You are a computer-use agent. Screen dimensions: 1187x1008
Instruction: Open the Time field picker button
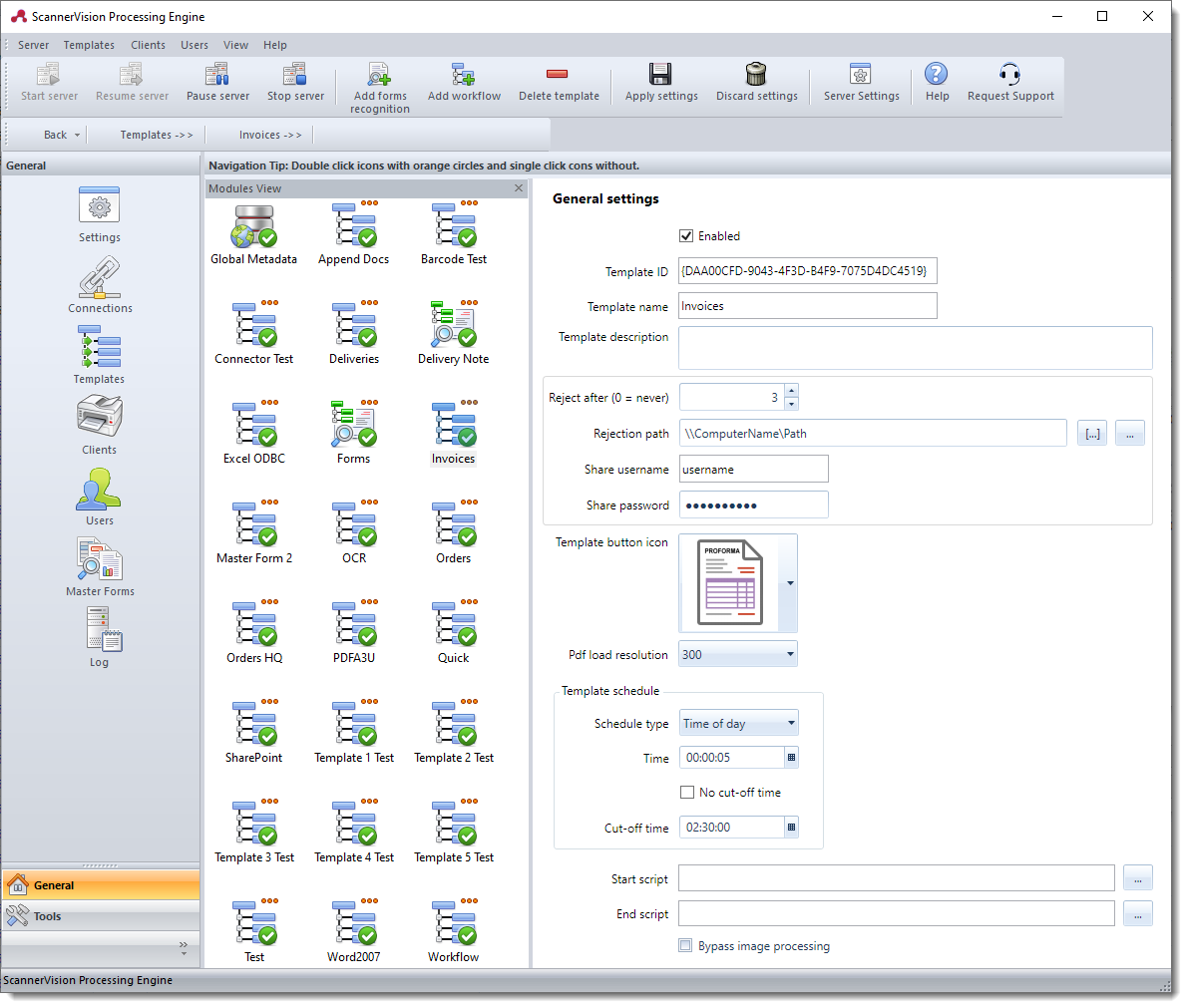point(791,758)
